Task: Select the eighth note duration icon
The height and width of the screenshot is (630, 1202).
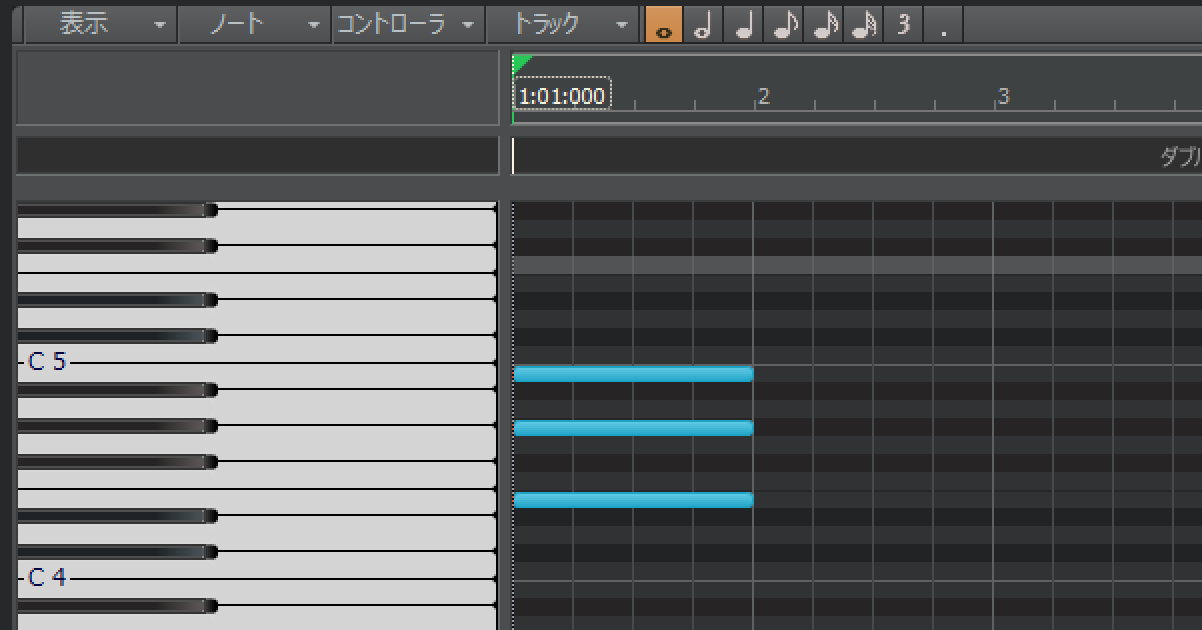Action: pos(783,25)
